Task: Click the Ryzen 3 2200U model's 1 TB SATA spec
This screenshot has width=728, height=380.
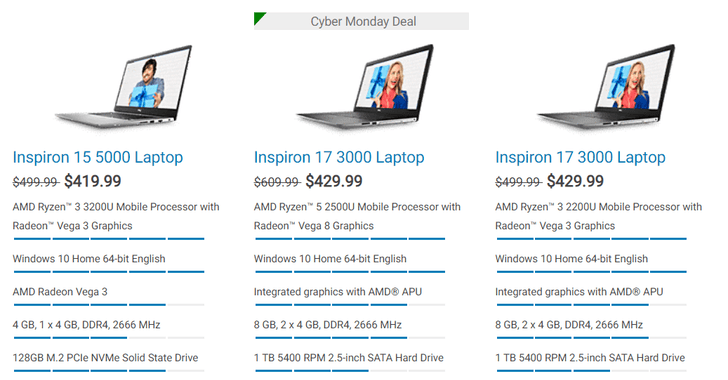Action: point(590,358)
